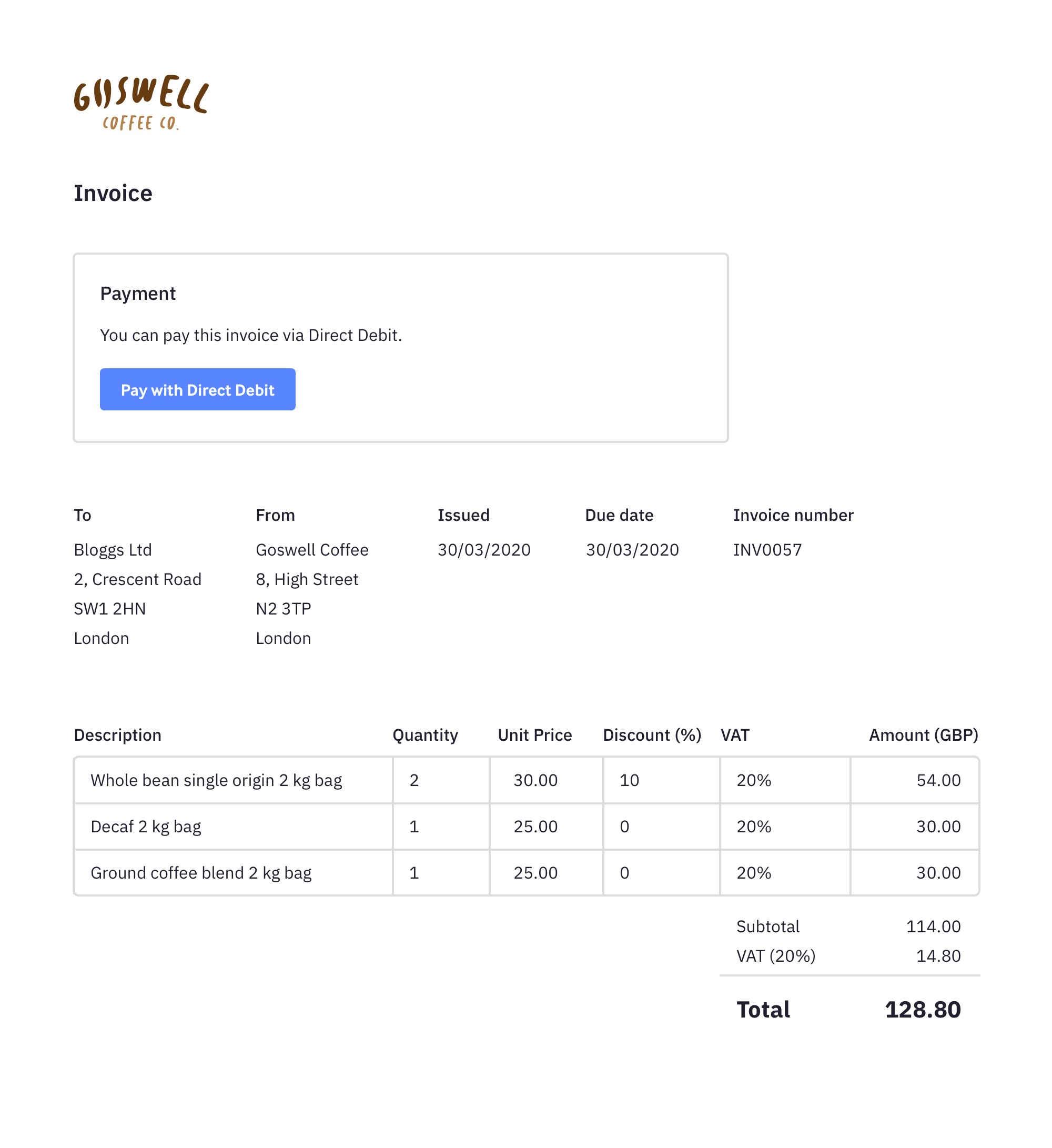1052x1148 pixels.
Task: Click the Unit Price column header
Action: coord(534,736)
